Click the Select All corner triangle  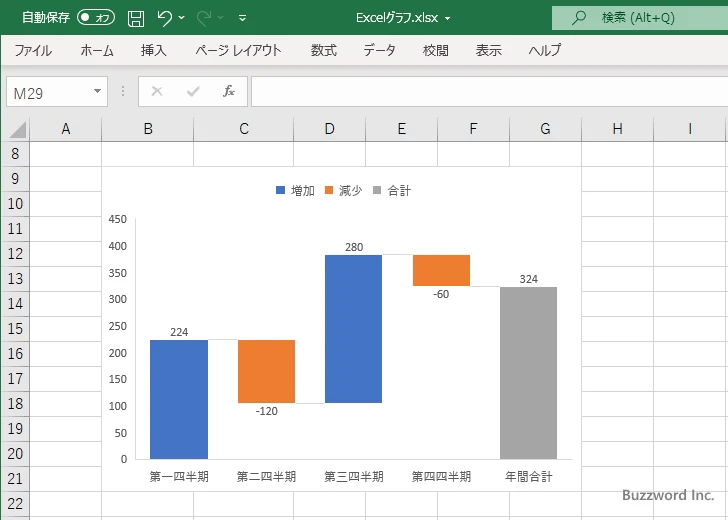(18, 129)
